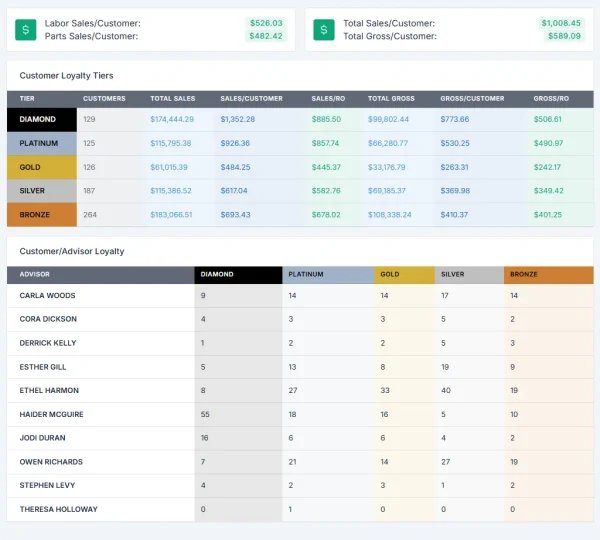Click the $617.04 Silver sales per customer

234,190
